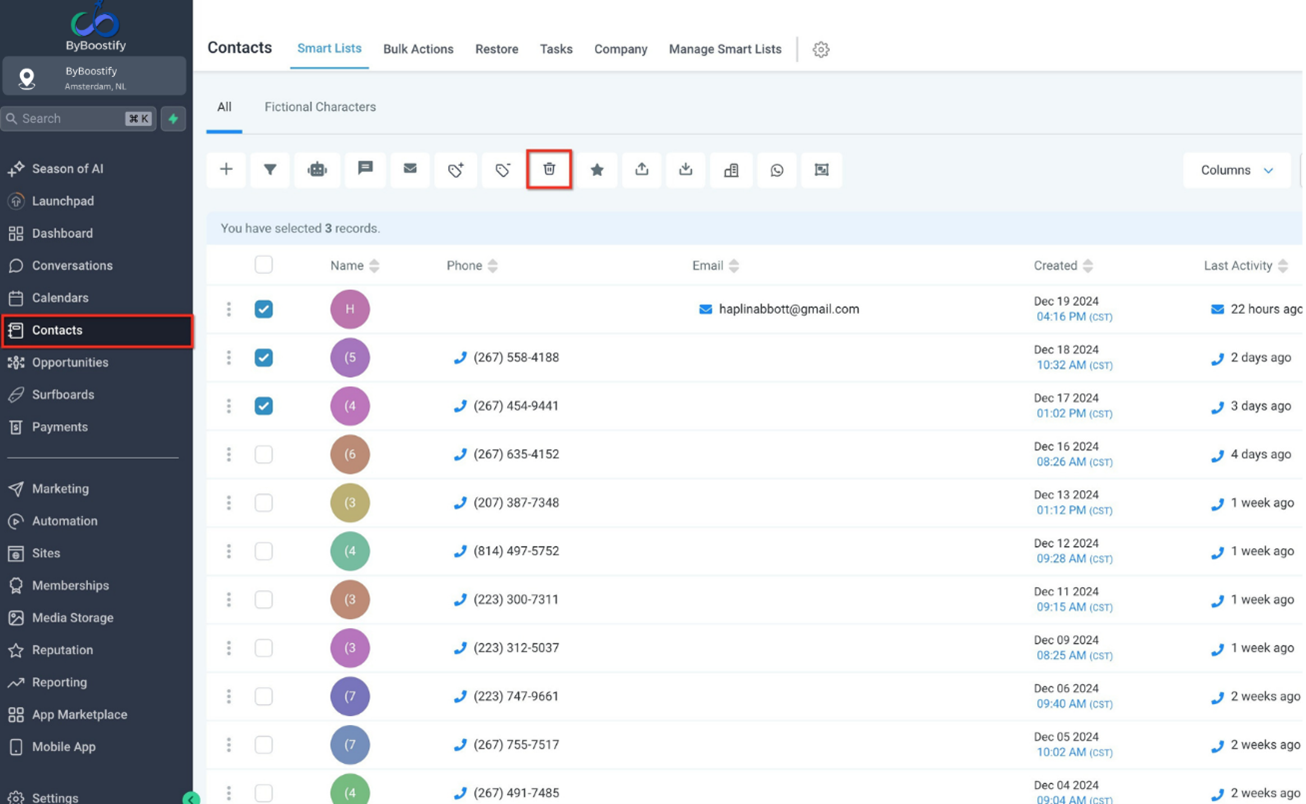Expand the Columns dropdown
Viewport: 1306px width, 804px height.
coord(1237,170)
